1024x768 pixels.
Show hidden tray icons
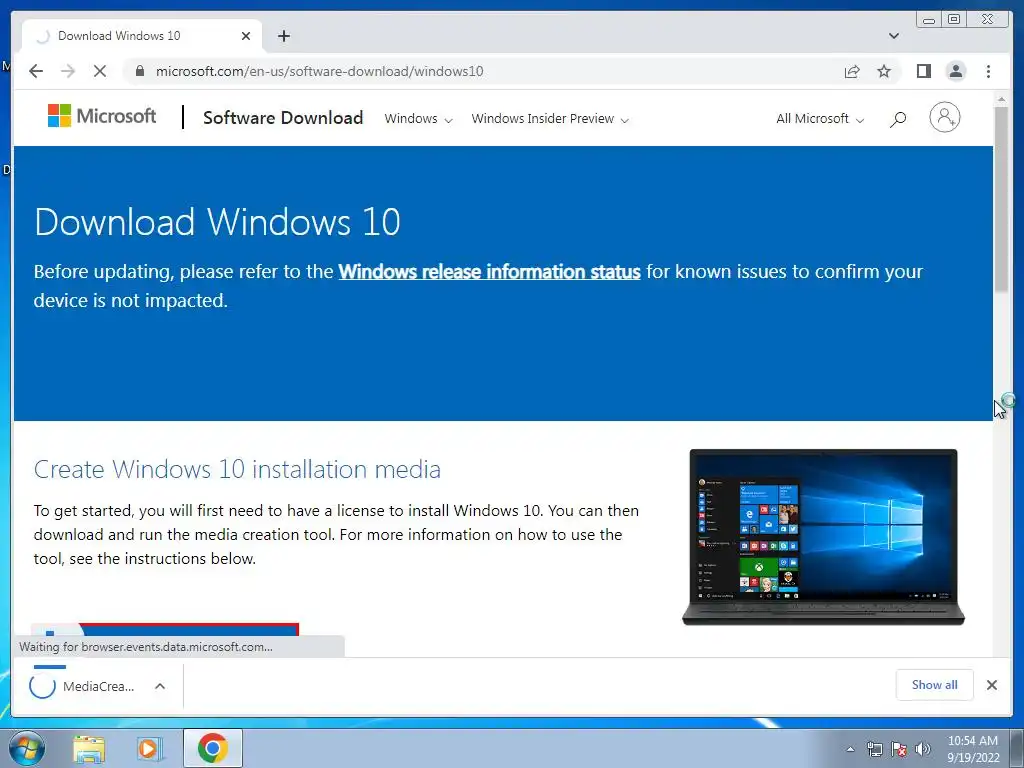coord(850,749)
